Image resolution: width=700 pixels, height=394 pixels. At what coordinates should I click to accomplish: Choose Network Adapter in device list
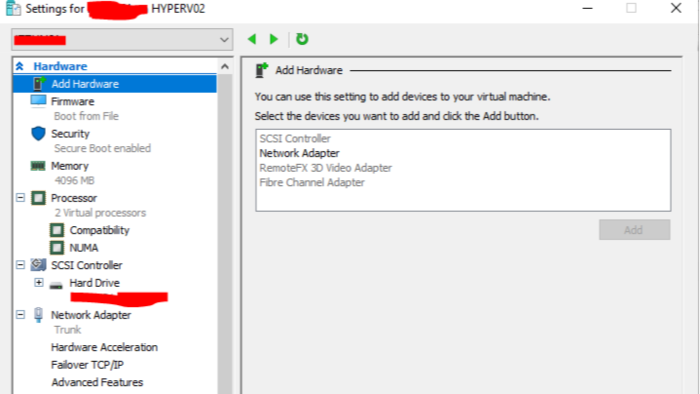pyautogui.click(x=300, y=153)
